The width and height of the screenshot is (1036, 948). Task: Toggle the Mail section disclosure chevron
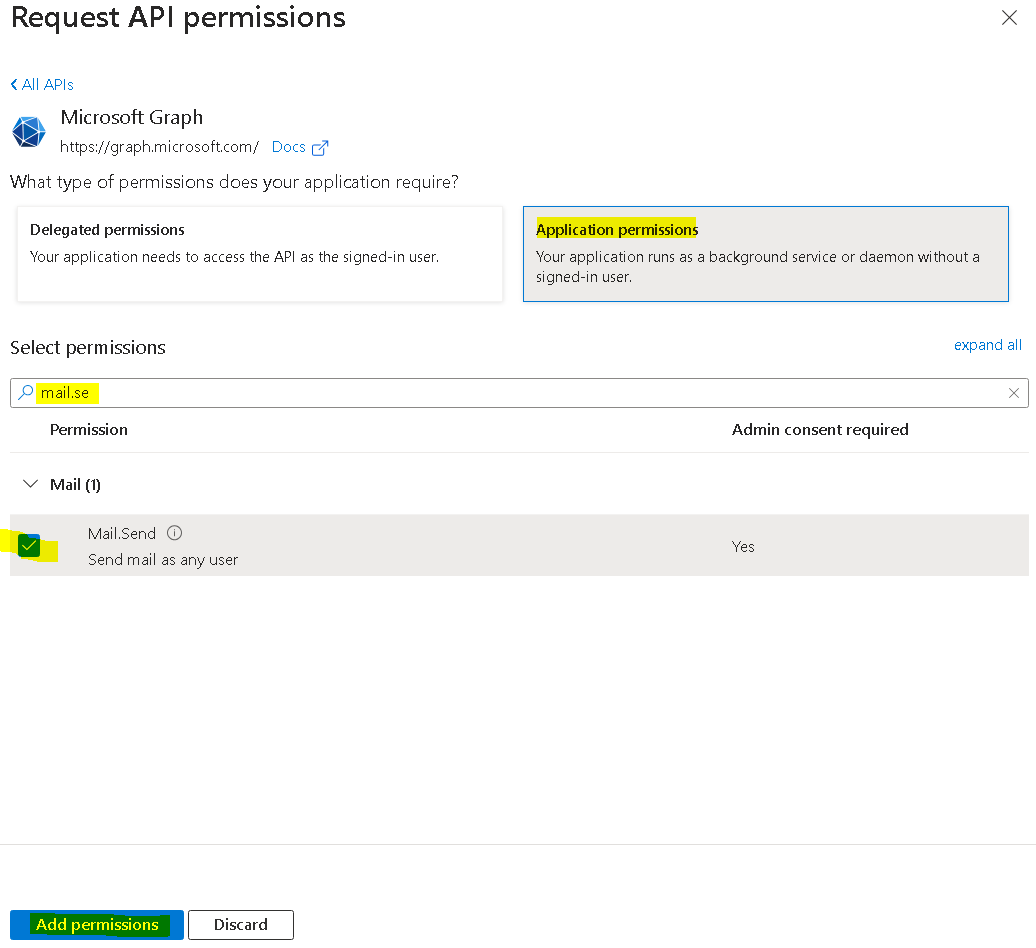click(30, 483)
